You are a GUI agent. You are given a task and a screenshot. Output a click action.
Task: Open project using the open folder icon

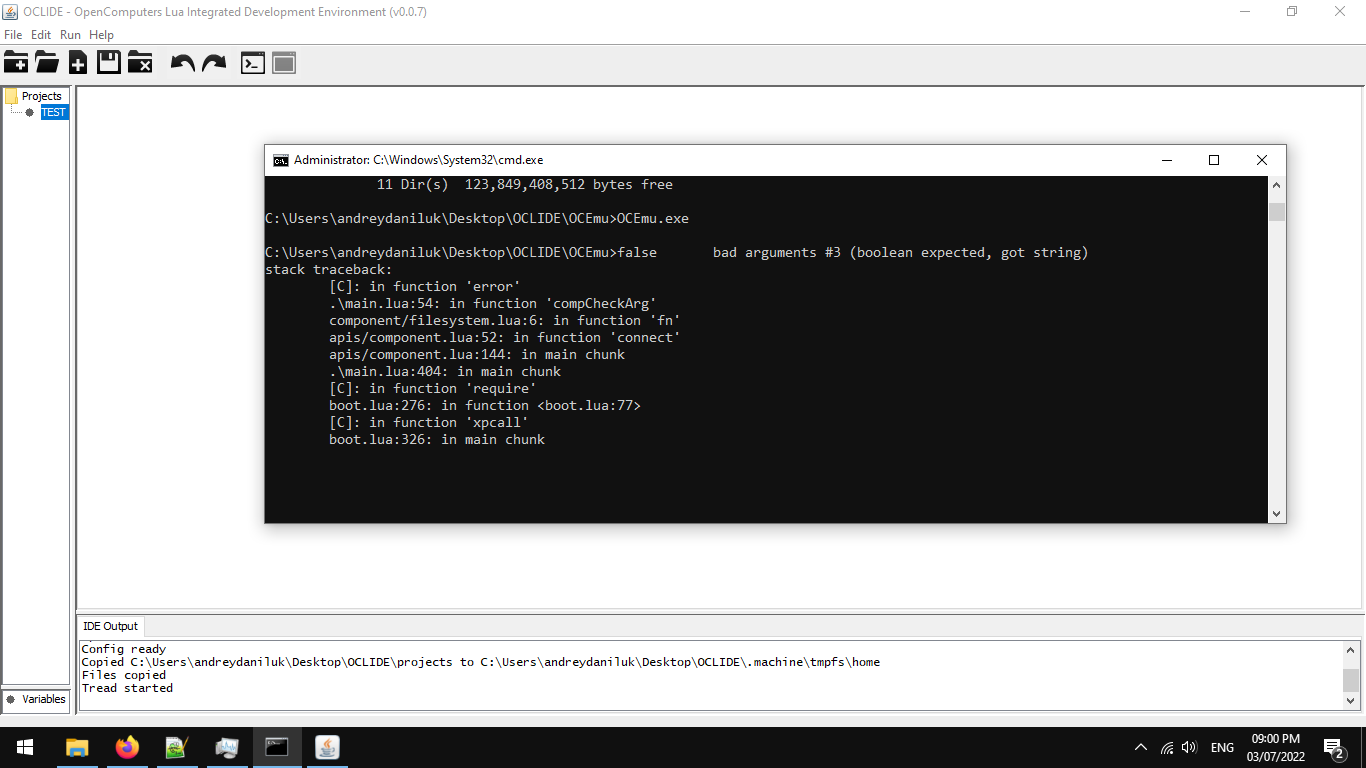click(47, 63)
